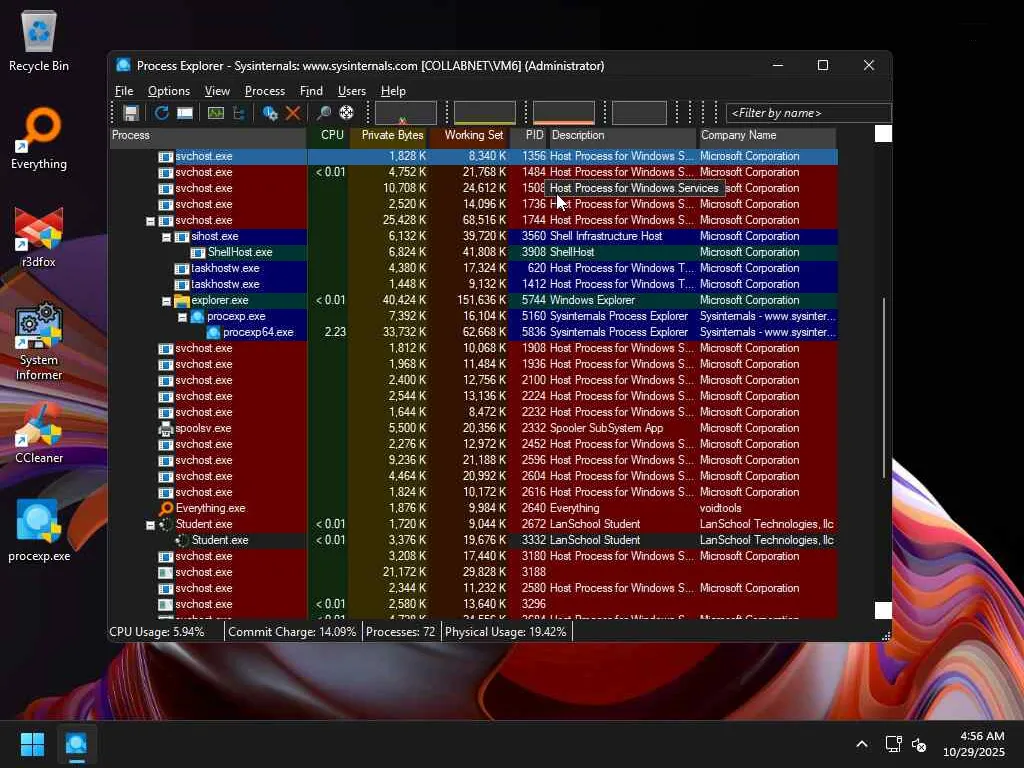1024x768 pixels.
Task: Collapse the explorer.exe tree node
Action: pos(167,301)
